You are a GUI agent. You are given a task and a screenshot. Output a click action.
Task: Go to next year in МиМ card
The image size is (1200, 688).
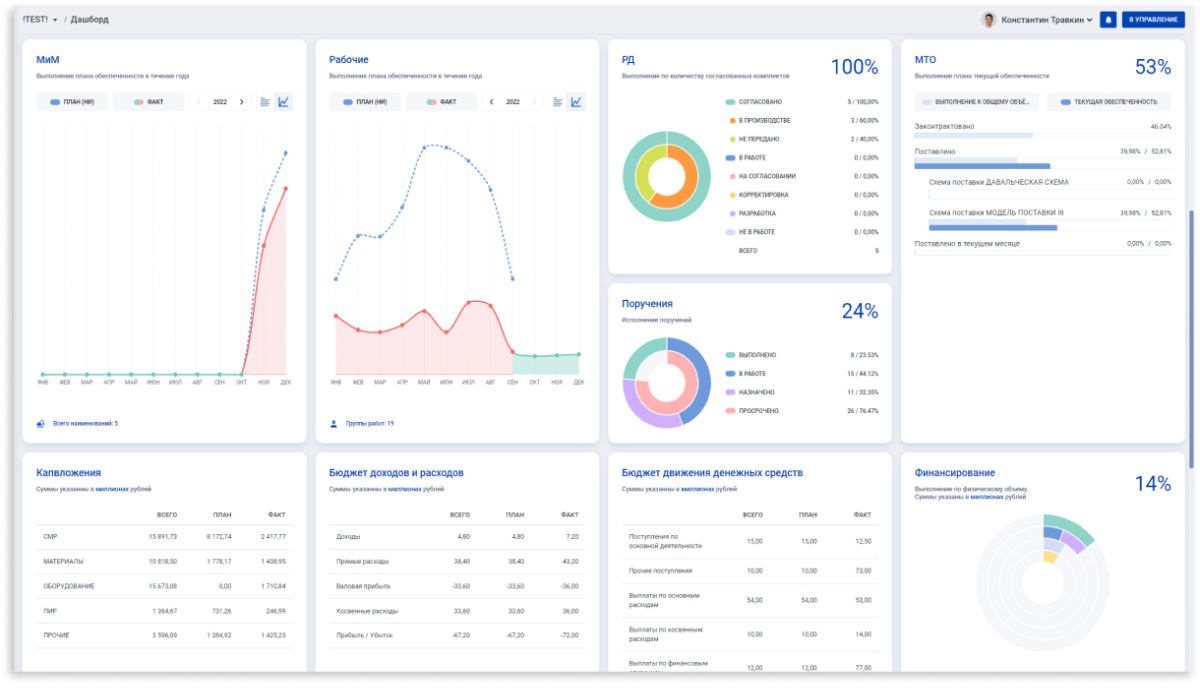241,102
